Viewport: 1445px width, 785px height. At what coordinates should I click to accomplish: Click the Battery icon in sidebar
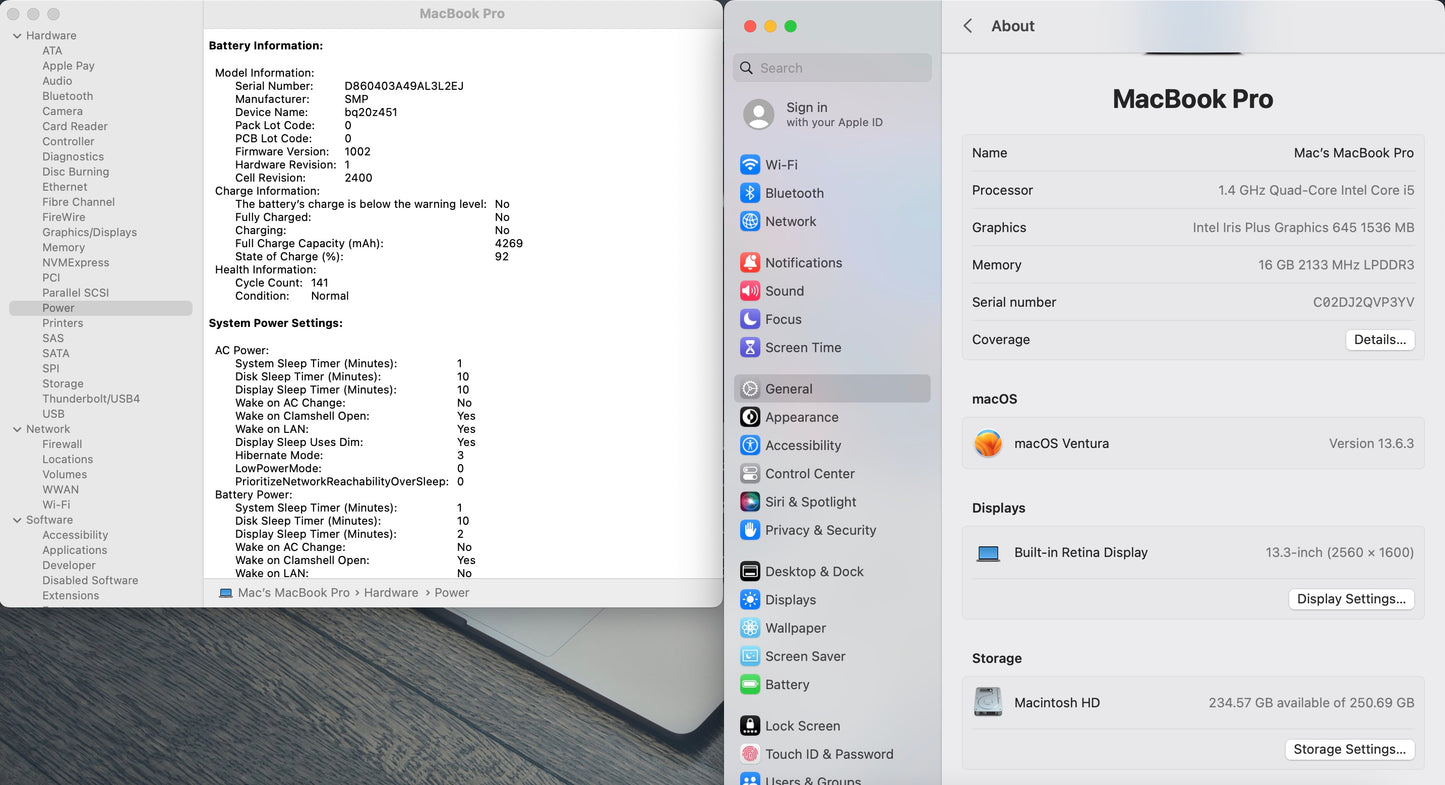click(749, 685)
